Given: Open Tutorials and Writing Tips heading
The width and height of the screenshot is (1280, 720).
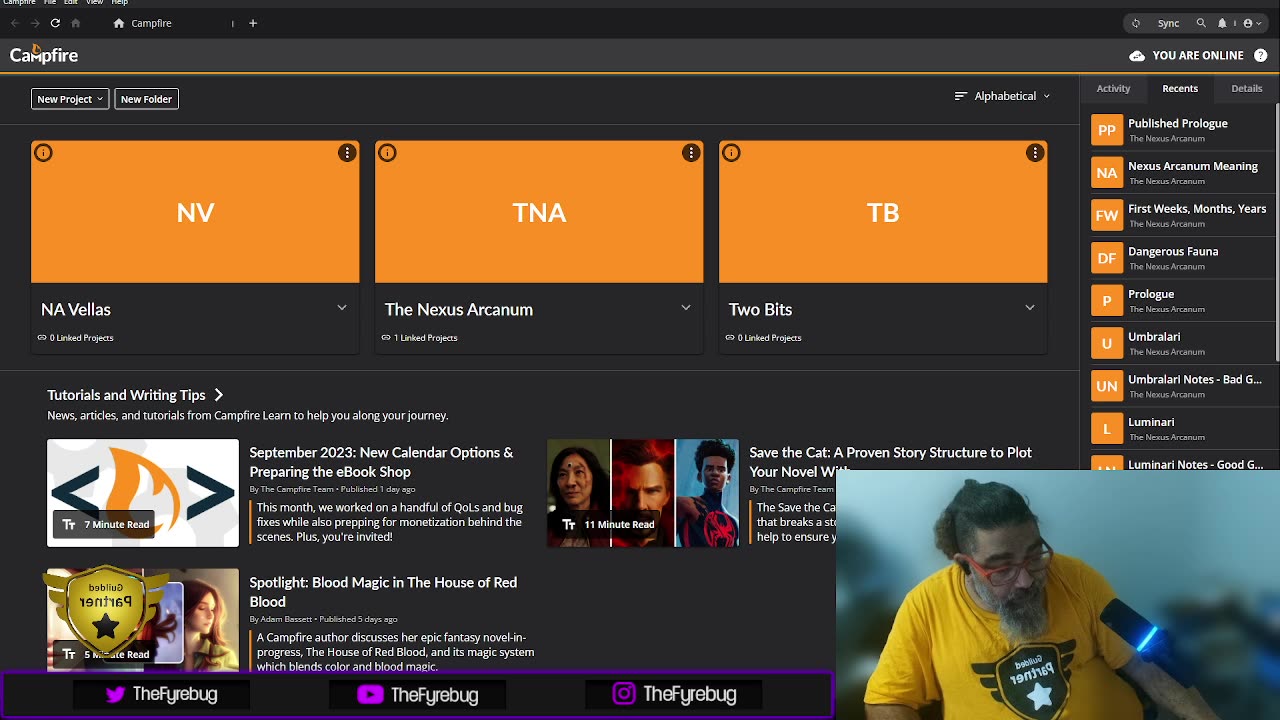Looking at the screenshot, I should pyautogui.click(x=126, y=395).
